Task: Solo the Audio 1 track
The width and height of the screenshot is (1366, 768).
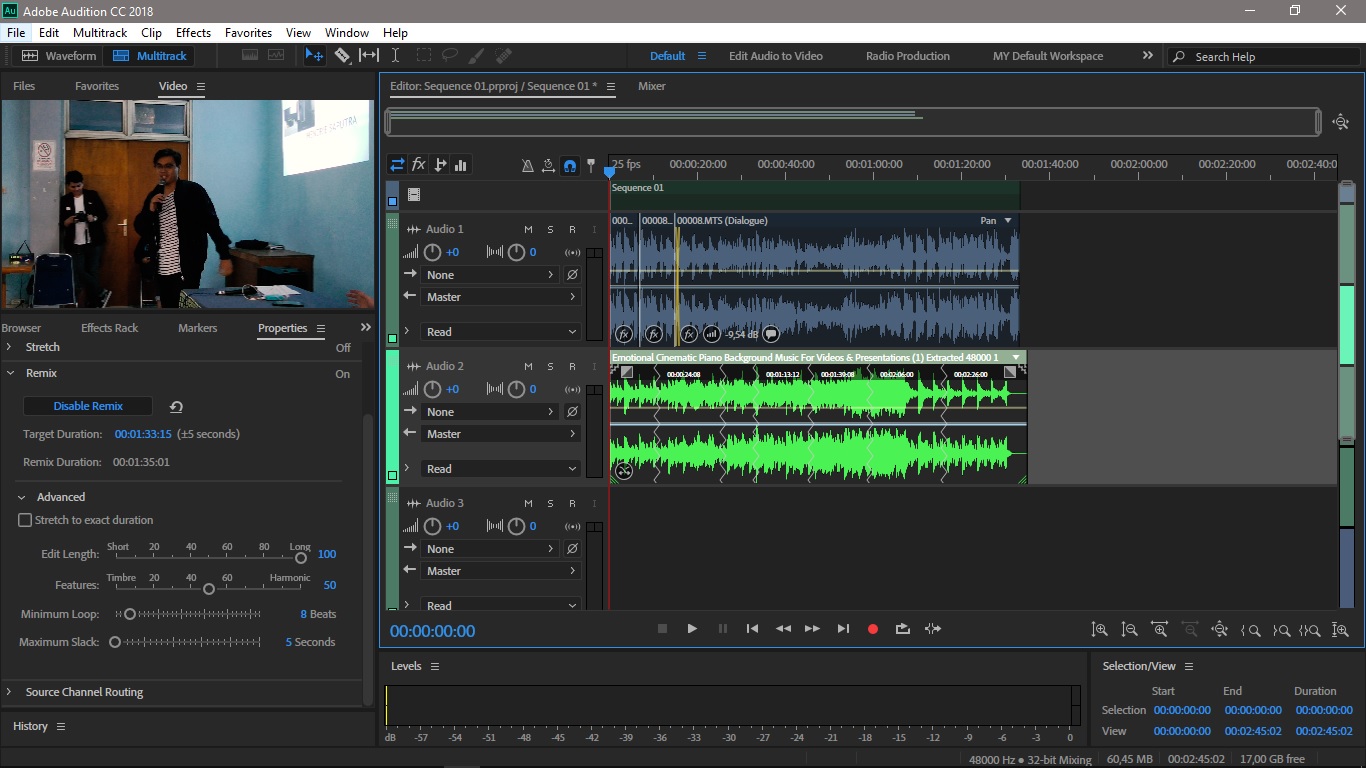Action: point(550,230)
